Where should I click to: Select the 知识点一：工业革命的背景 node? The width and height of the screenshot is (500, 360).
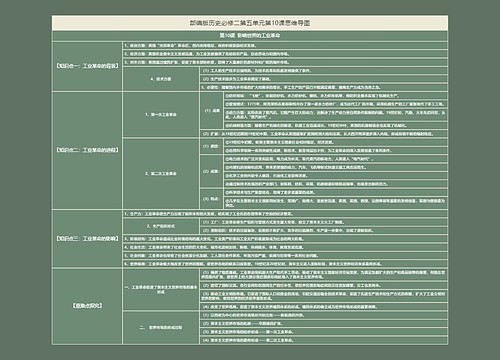pos(87,66)
